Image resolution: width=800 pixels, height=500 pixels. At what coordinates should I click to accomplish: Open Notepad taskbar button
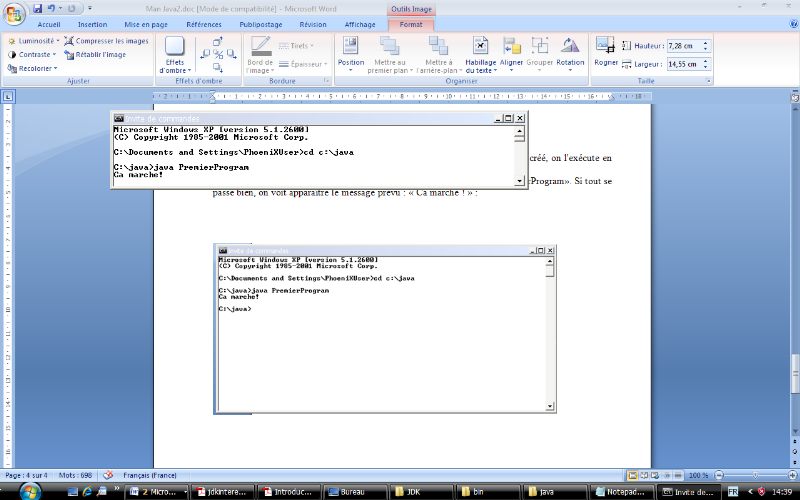click(x=621, y=492)
